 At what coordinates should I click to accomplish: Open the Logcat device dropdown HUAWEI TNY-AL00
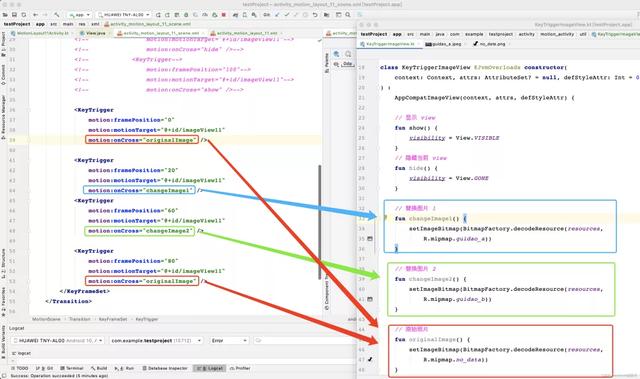click(x=58, y=340)
